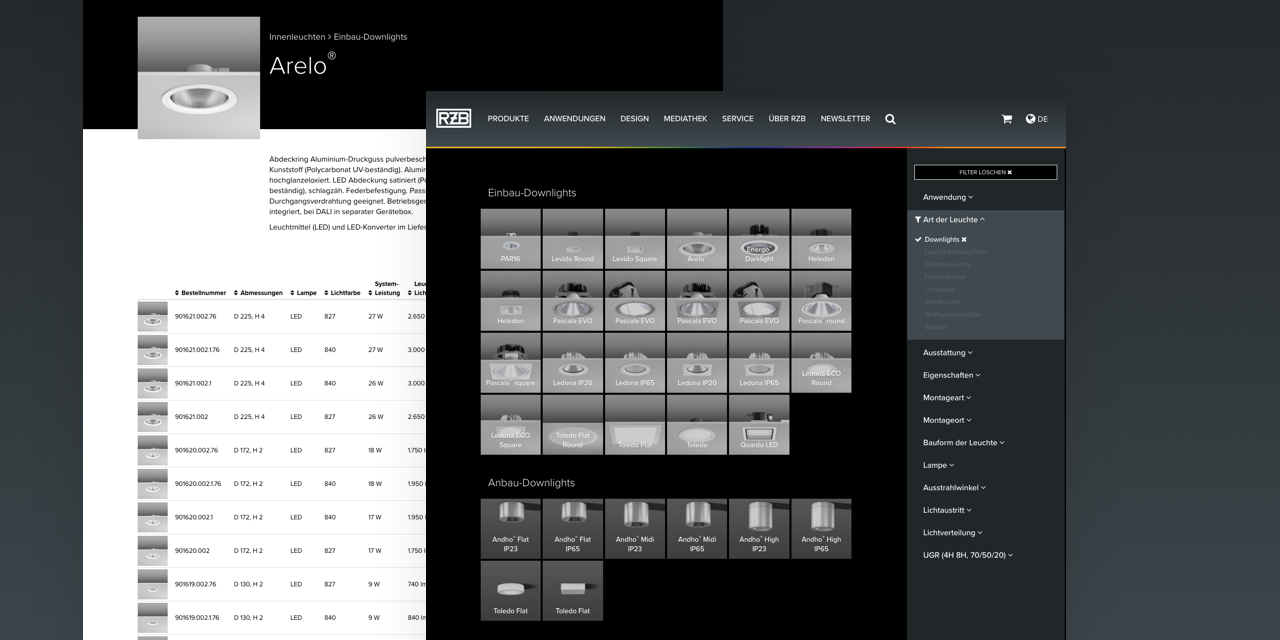1280x640 pixels.
Task: Expand the Eigenschaften filter section
Action: (951, 375)
